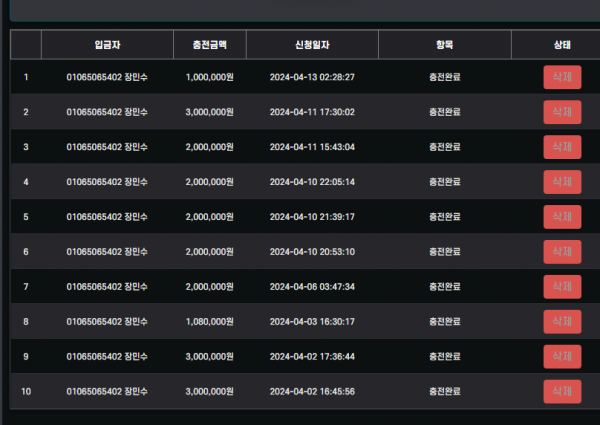The width and height of the screenshot is (600, 425).
Task: Click the 신청일자 column header
Action: click(x=312, y=45)
